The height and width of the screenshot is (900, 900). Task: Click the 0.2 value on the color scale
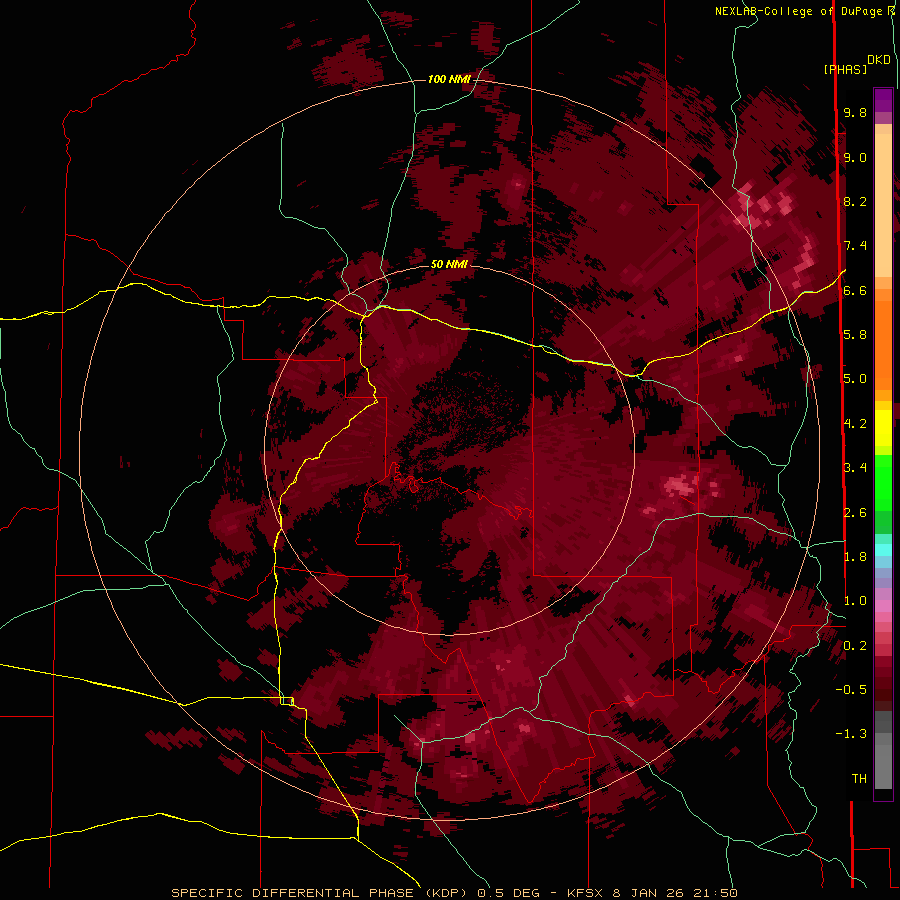click(855, 646)
